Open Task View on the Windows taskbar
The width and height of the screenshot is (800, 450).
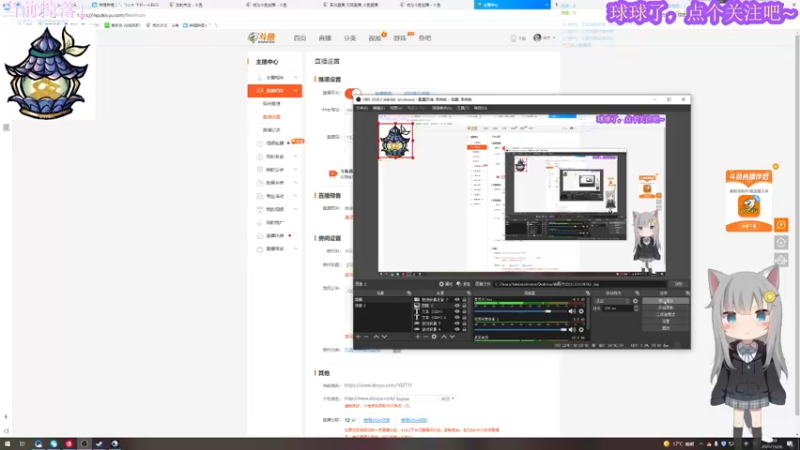(x=22, y=444)
